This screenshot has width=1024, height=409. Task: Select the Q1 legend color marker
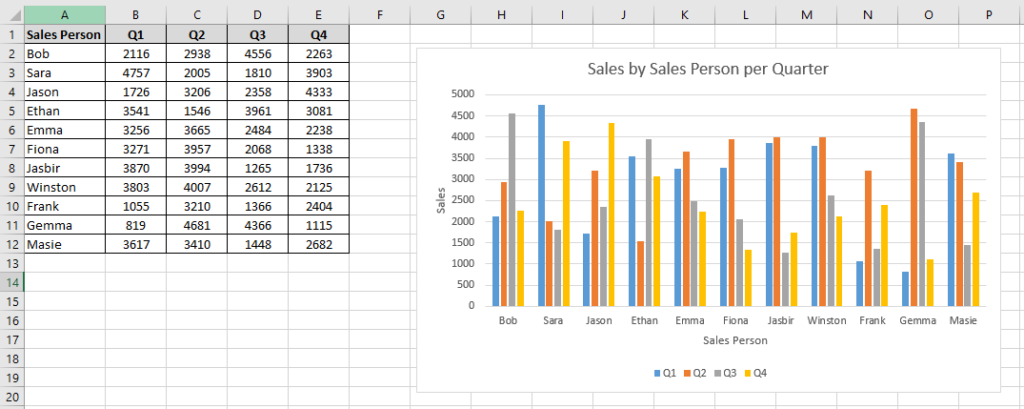click(x=657, y=374)
